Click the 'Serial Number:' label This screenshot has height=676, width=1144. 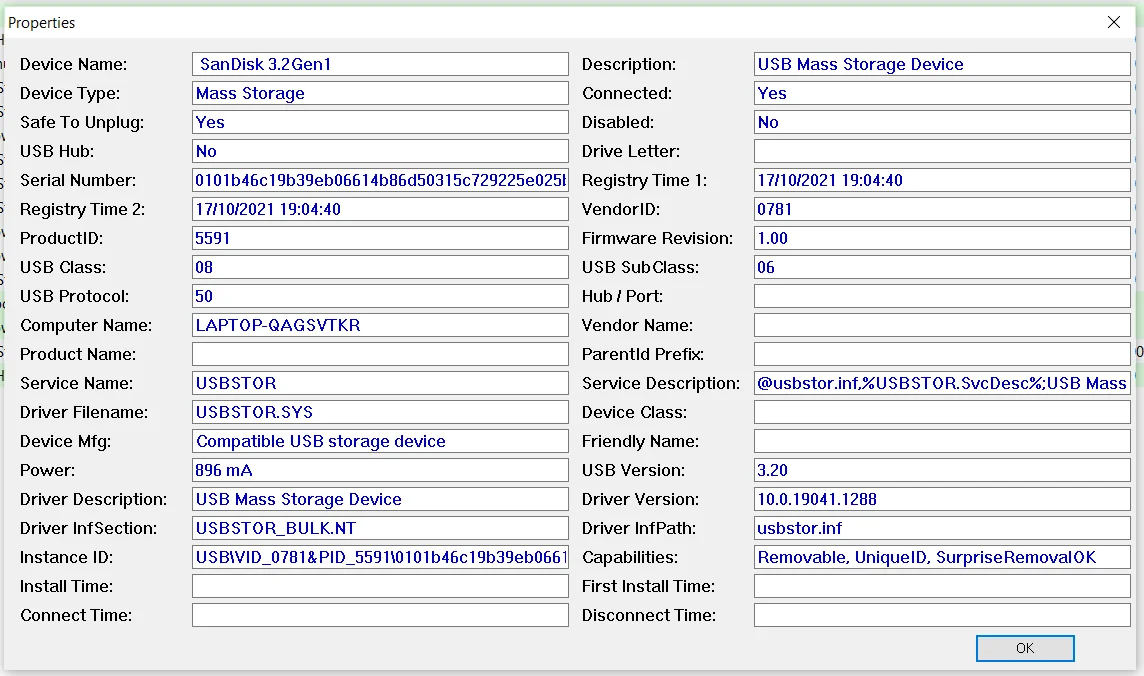78,180
